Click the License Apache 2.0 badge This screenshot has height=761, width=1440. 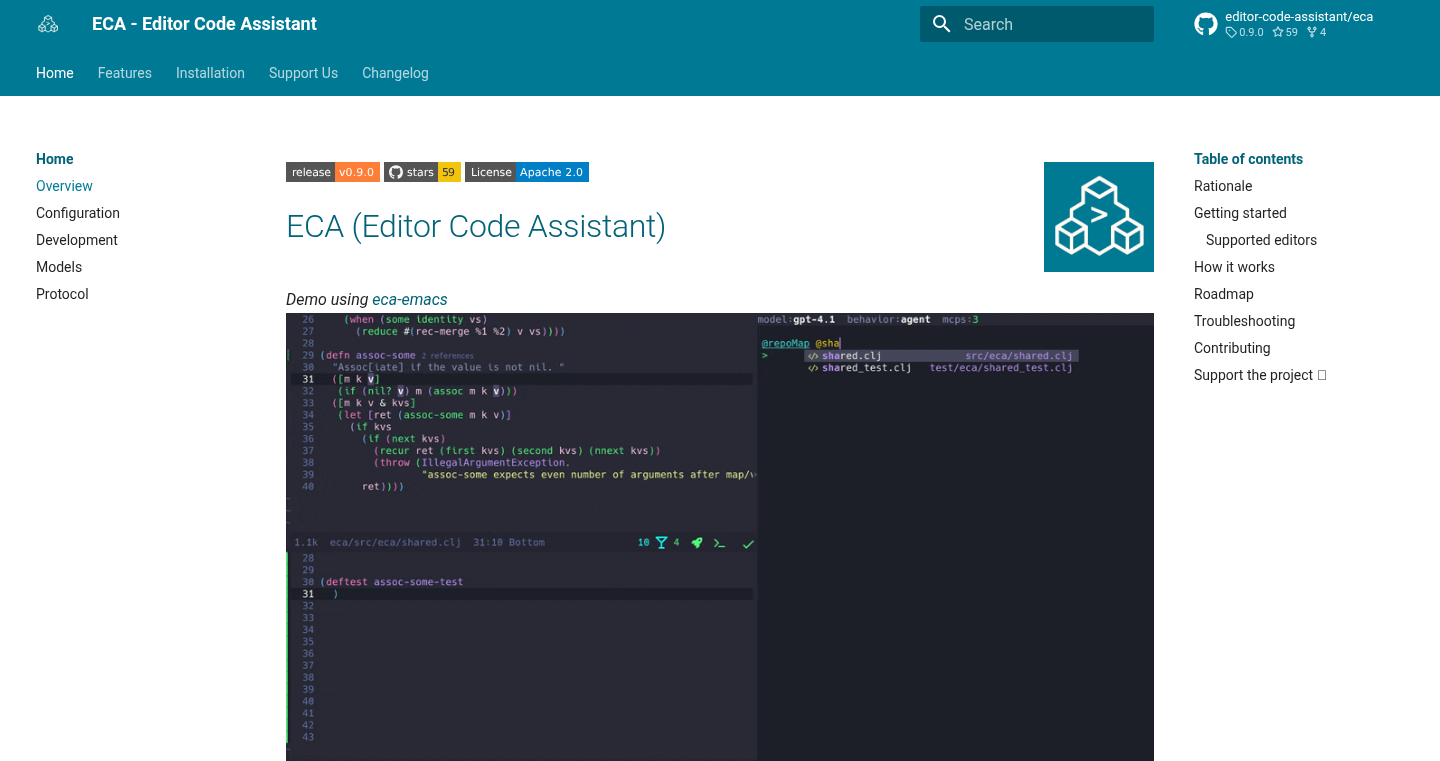(x=527, y=172)
